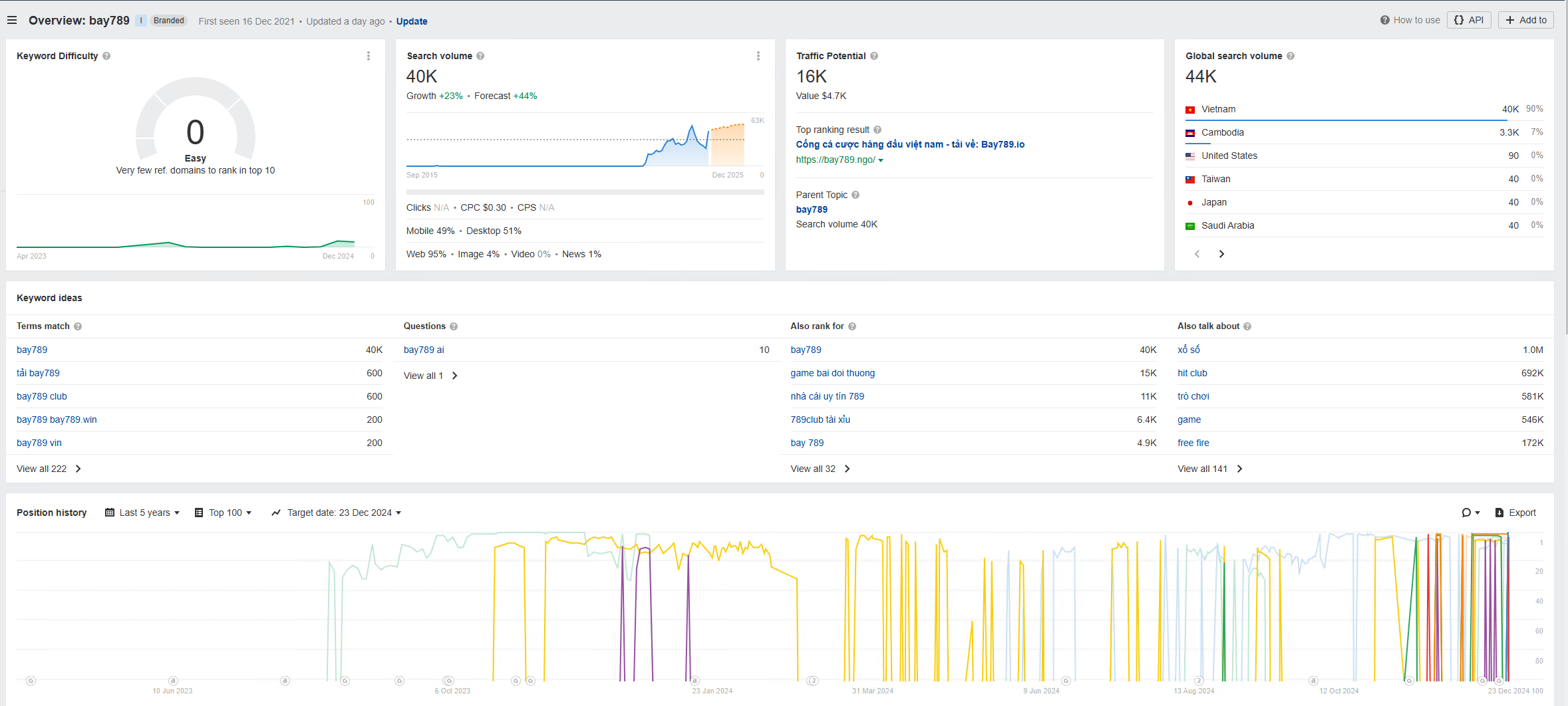View all 222 terms match keywords
Image resolution: width=1568 pixels, height=706 pixels.
click(x=49, y=469)
